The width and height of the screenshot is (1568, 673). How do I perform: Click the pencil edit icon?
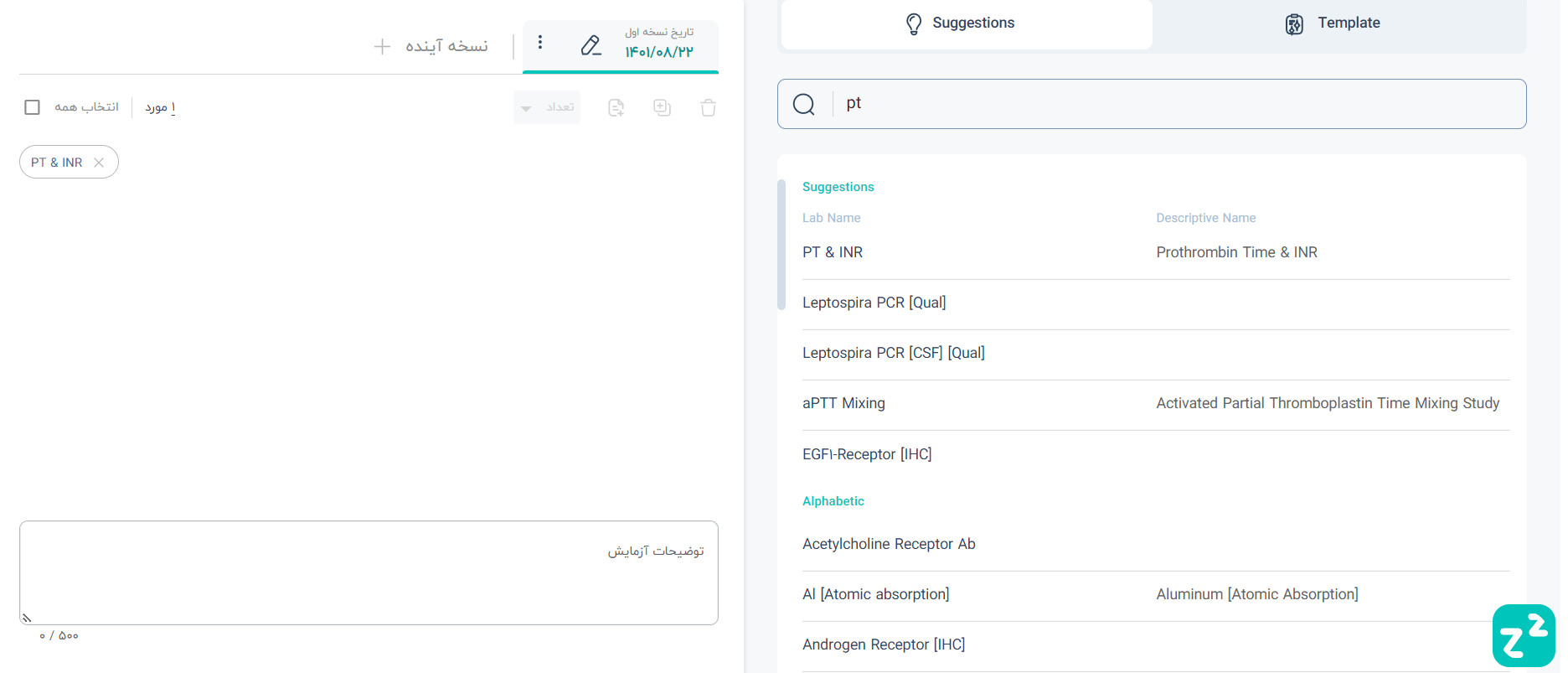click(x=591, y=45)
